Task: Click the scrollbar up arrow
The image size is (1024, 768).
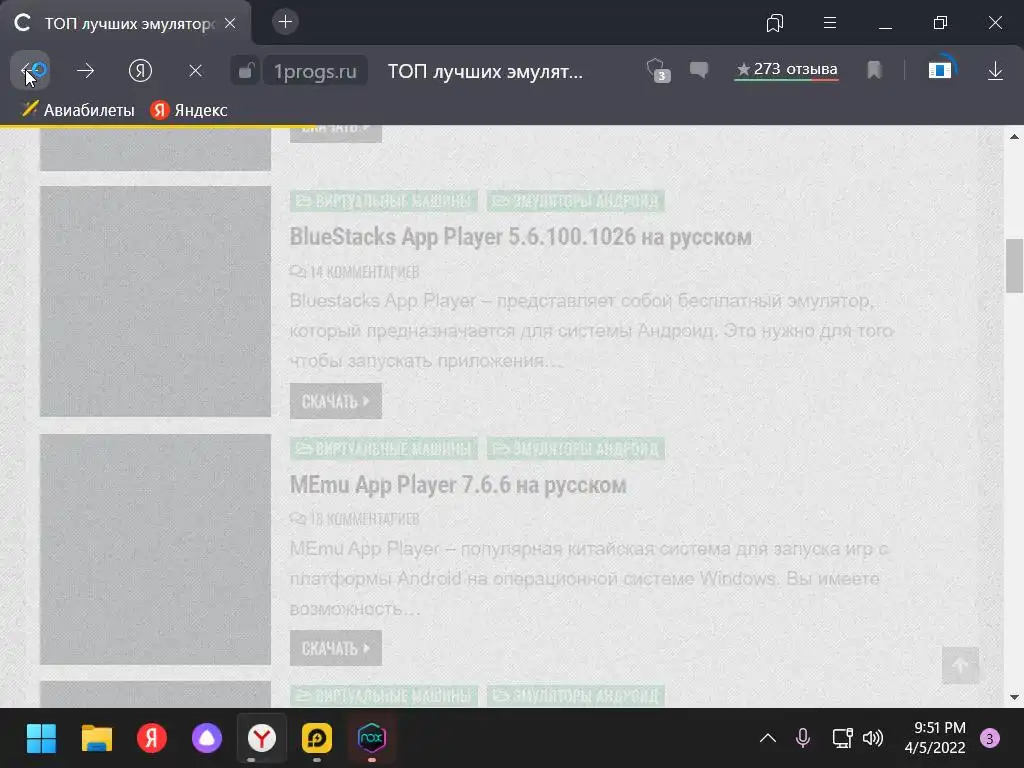Action: pyautogui.click(x=1014, y=136)
